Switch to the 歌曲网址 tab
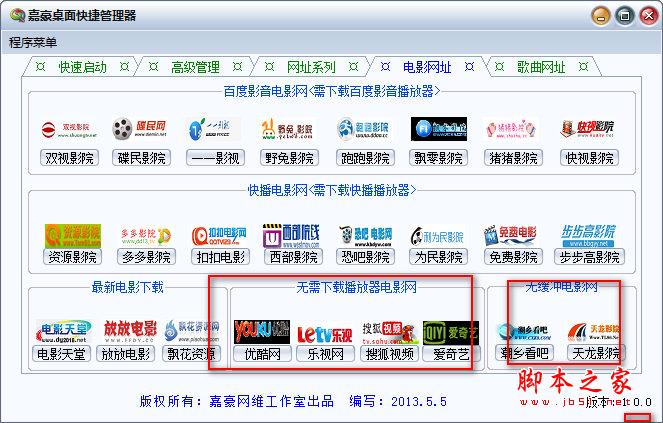This screenshot has width=663, height=423. (x=541, y=67)
